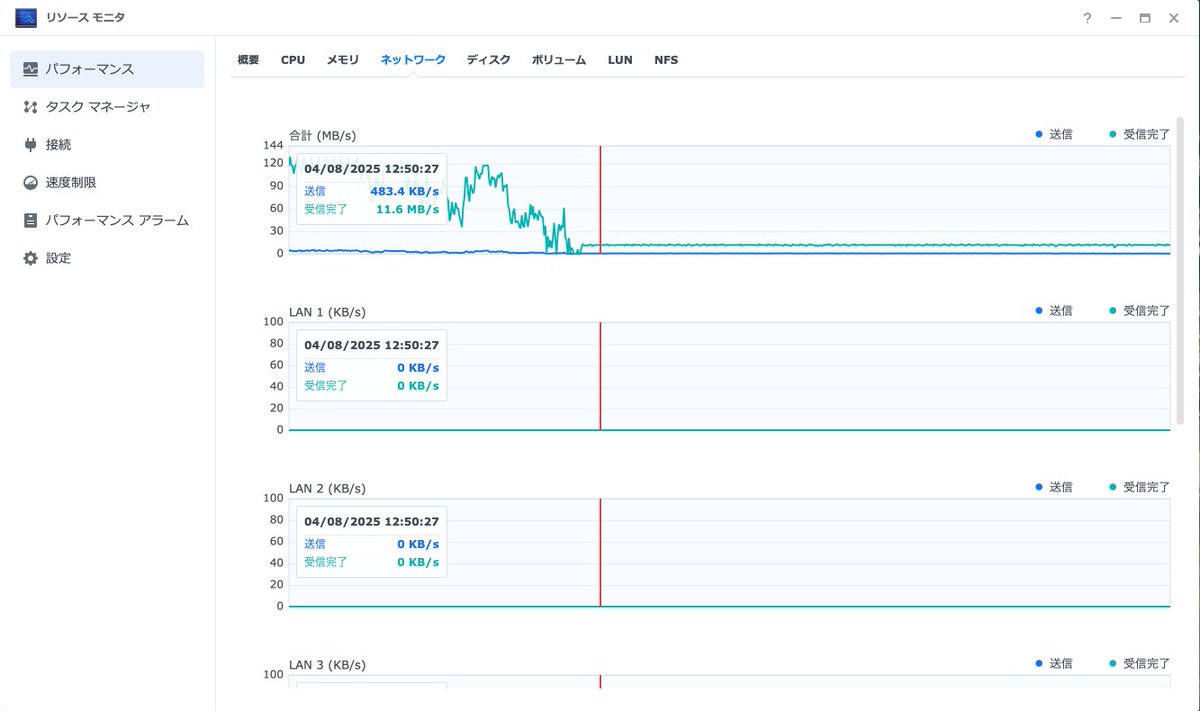The width and height of the screenshot is (1200, 711).
Task: Click the 設定 gear icon
Action: (30, 258)
